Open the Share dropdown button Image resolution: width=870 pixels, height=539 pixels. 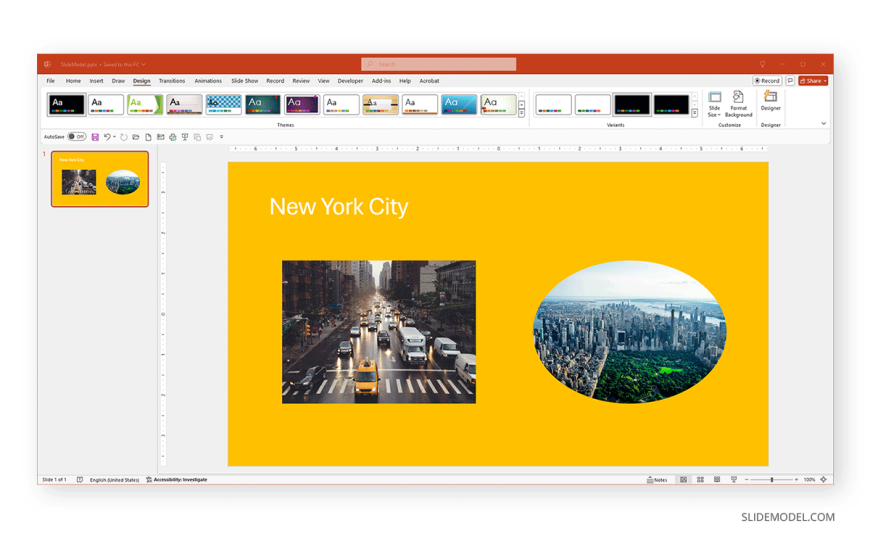(813, 81)
